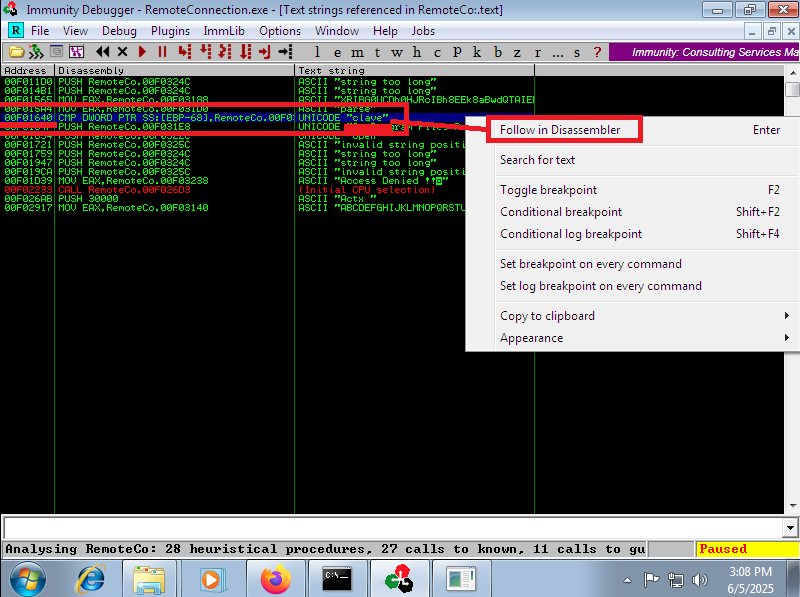This screenshot has width=800, height=597.
Task: Open Firefox from the taskbar
Action: point(276,579)
